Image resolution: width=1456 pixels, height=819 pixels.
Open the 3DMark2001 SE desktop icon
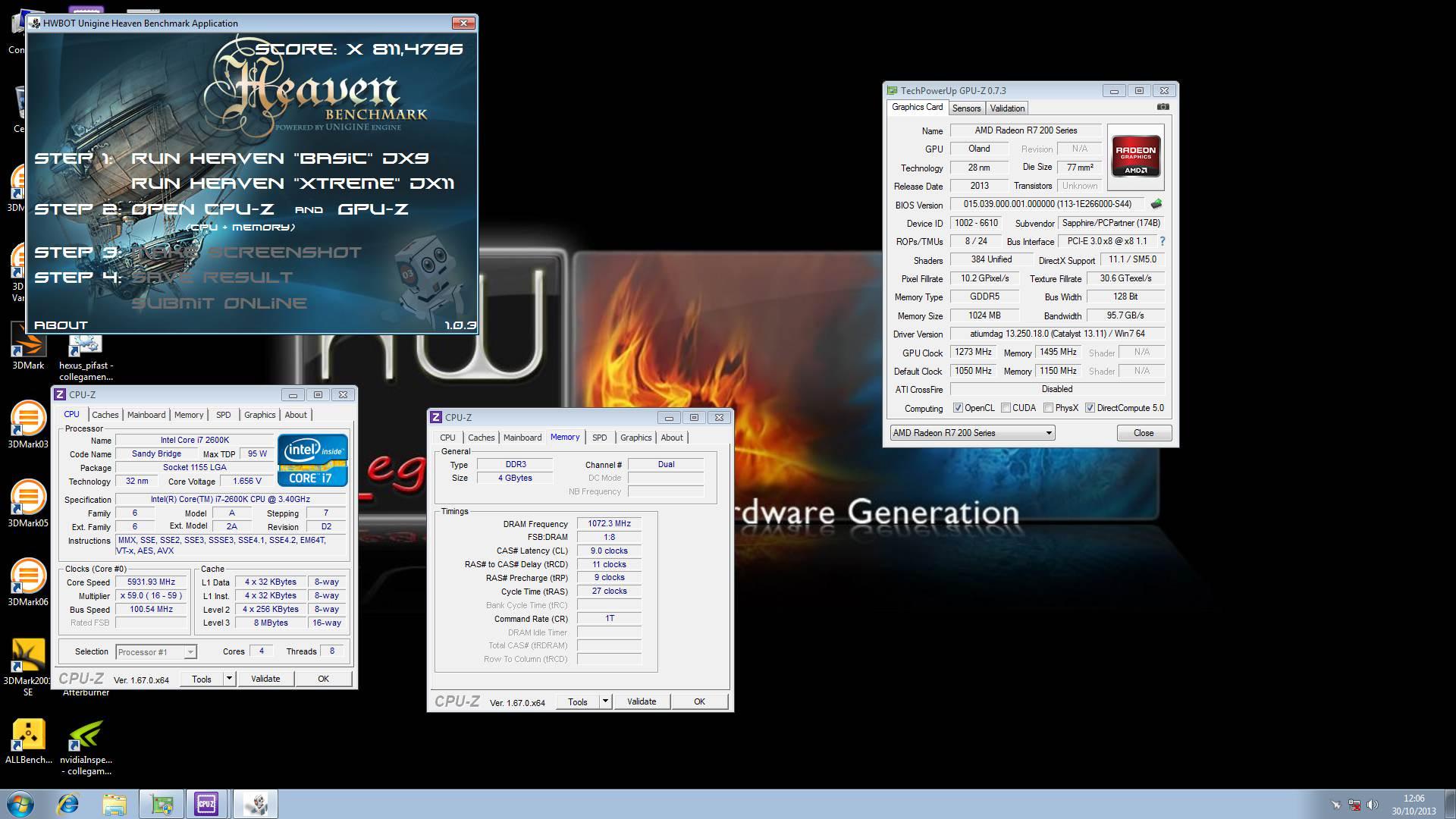point(28,667)
